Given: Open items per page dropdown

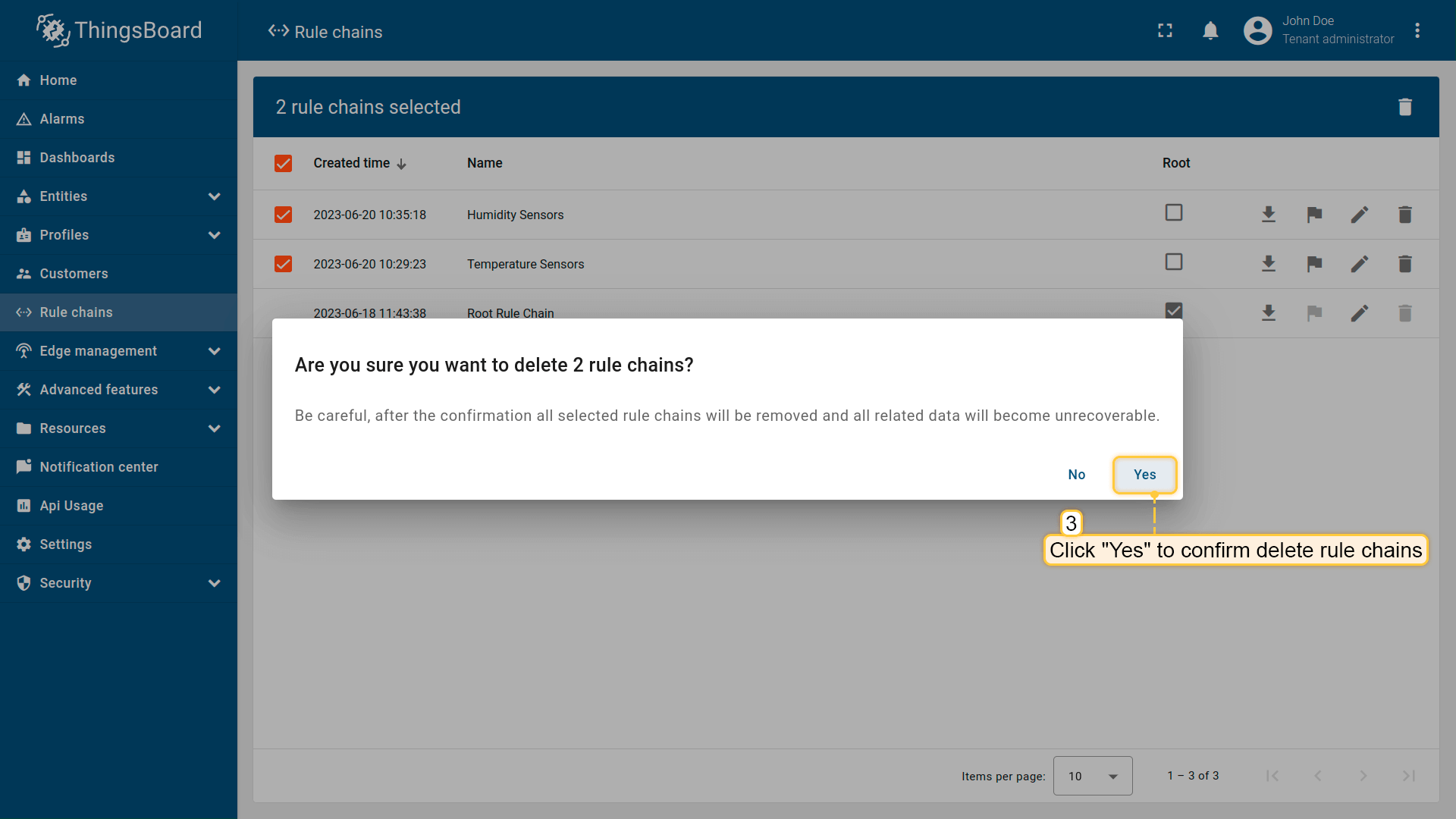Looking at the screenshot, I should coord(1092,776).
